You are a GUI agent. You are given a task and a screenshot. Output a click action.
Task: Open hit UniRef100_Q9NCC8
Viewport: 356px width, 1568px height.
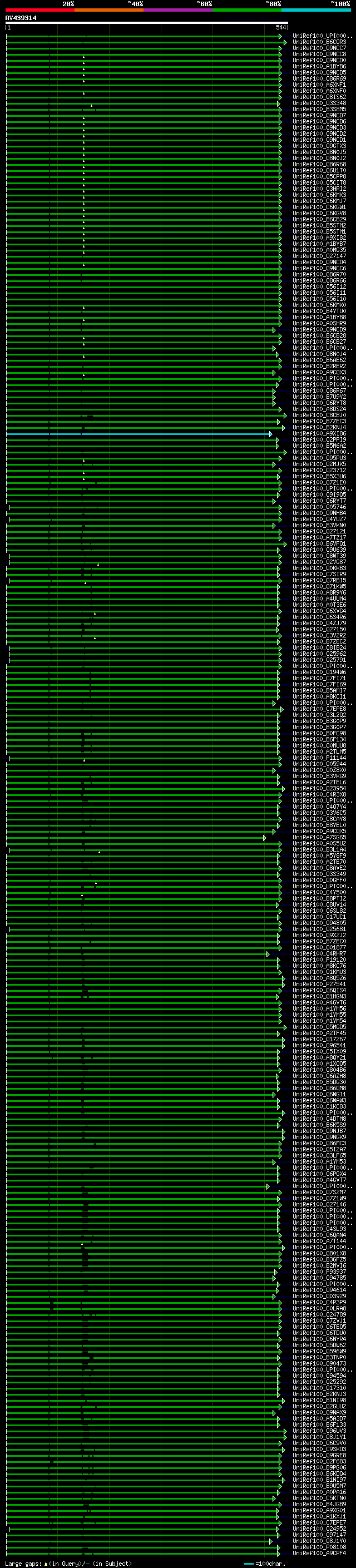[319, 55]
